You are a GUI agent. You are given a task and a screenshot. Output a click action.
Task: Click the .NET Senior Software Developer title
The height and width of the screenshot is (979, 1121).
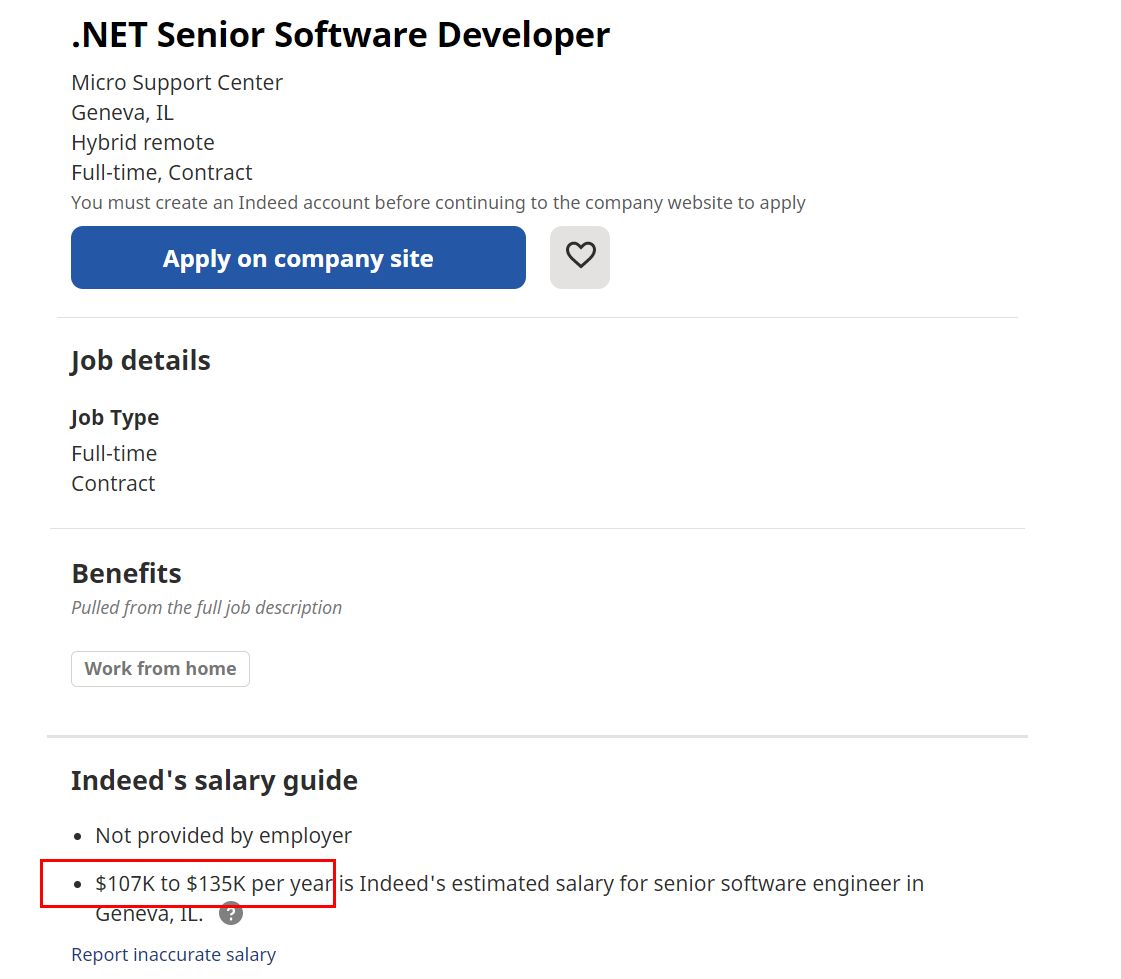coord(340,35)
